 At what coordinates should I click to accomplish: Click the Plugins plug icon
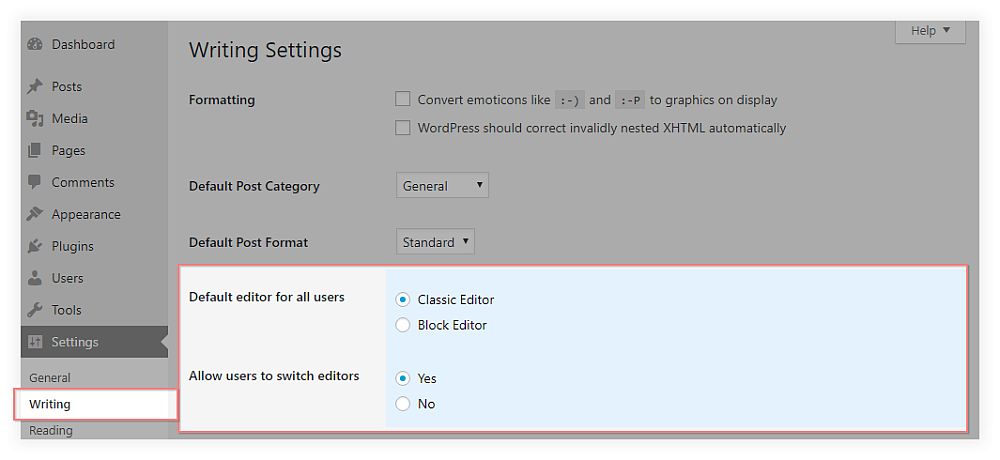(34, 246)
